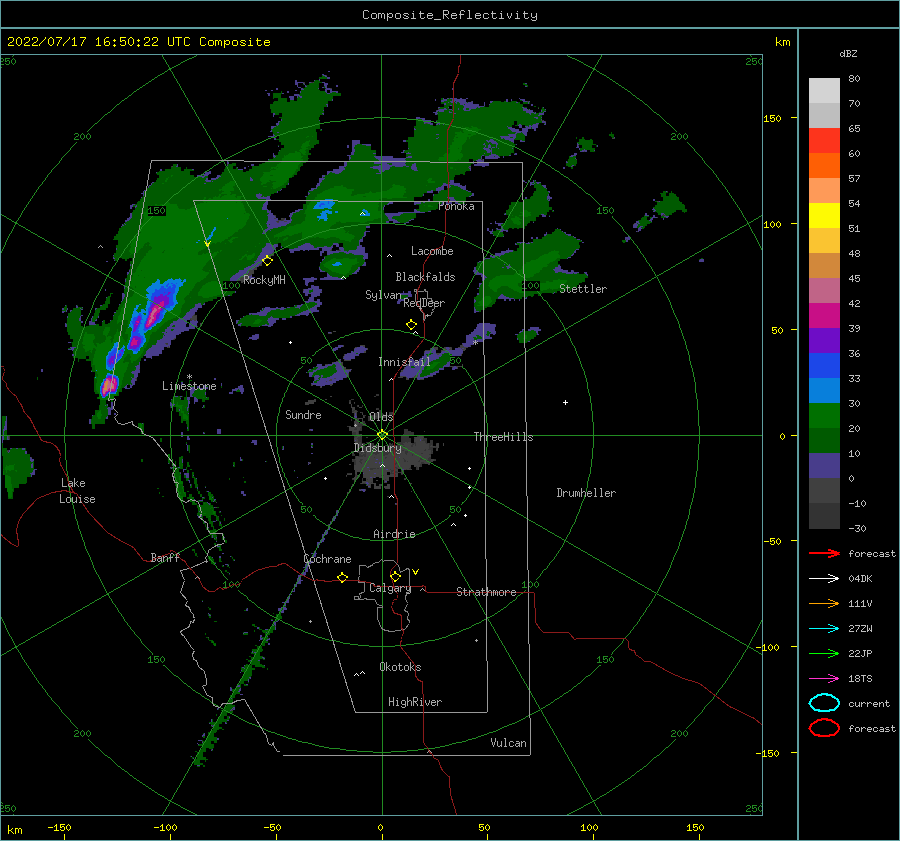Click the Olds town label
The height and width of the screenshot is (841, 900).
(381, 416)
